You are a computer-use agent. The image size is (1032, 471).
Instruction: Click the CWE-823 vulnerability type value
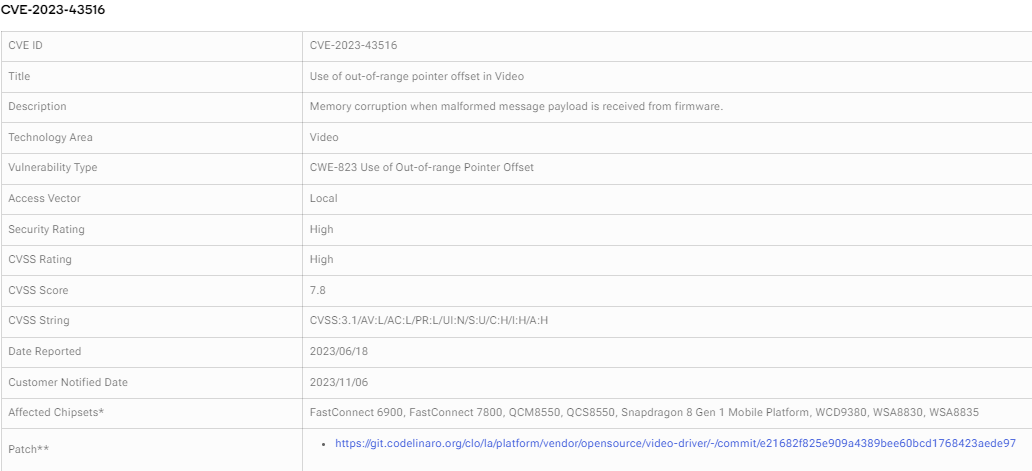pos(421,168)
